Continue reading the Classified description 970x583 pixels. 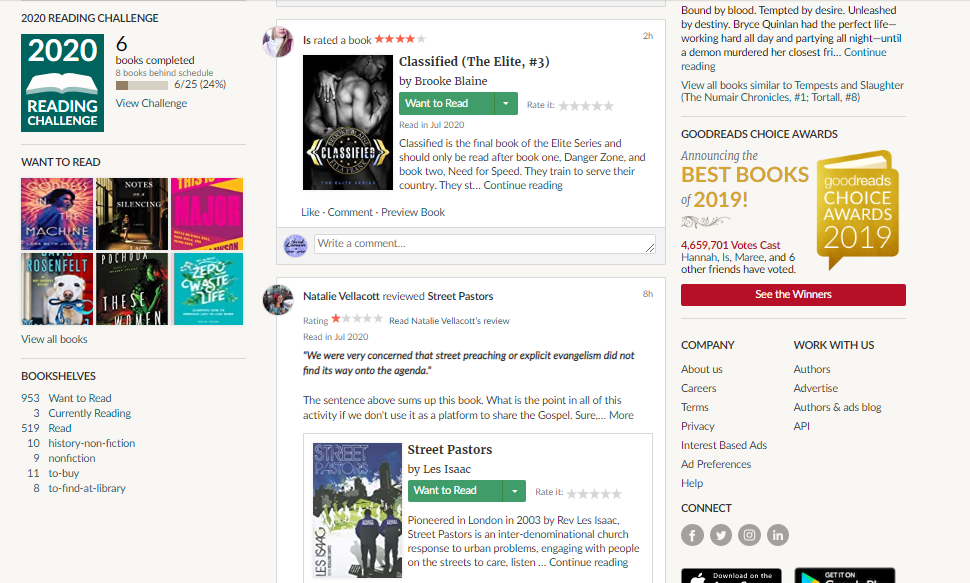point(523,185)
